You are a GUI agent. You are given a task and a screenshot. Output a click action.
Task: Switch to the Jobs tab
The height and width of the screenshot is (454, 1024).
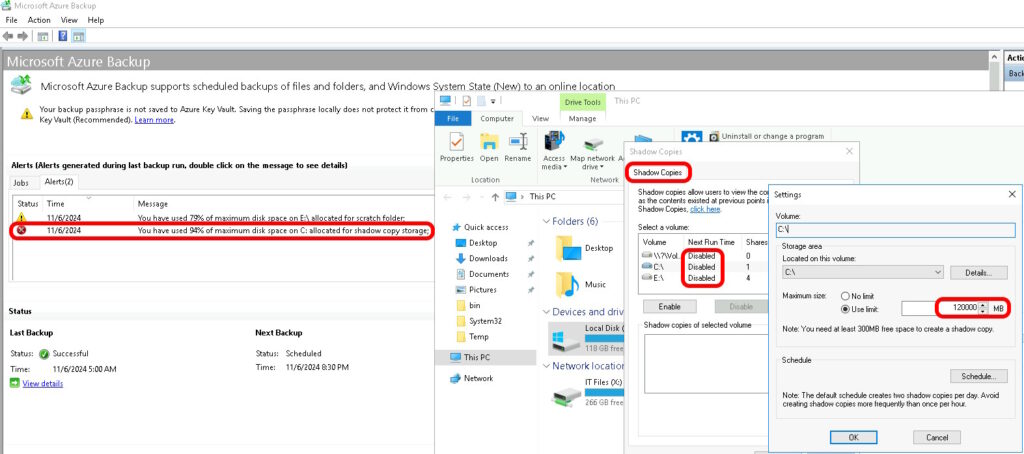(x=20, y=183)
